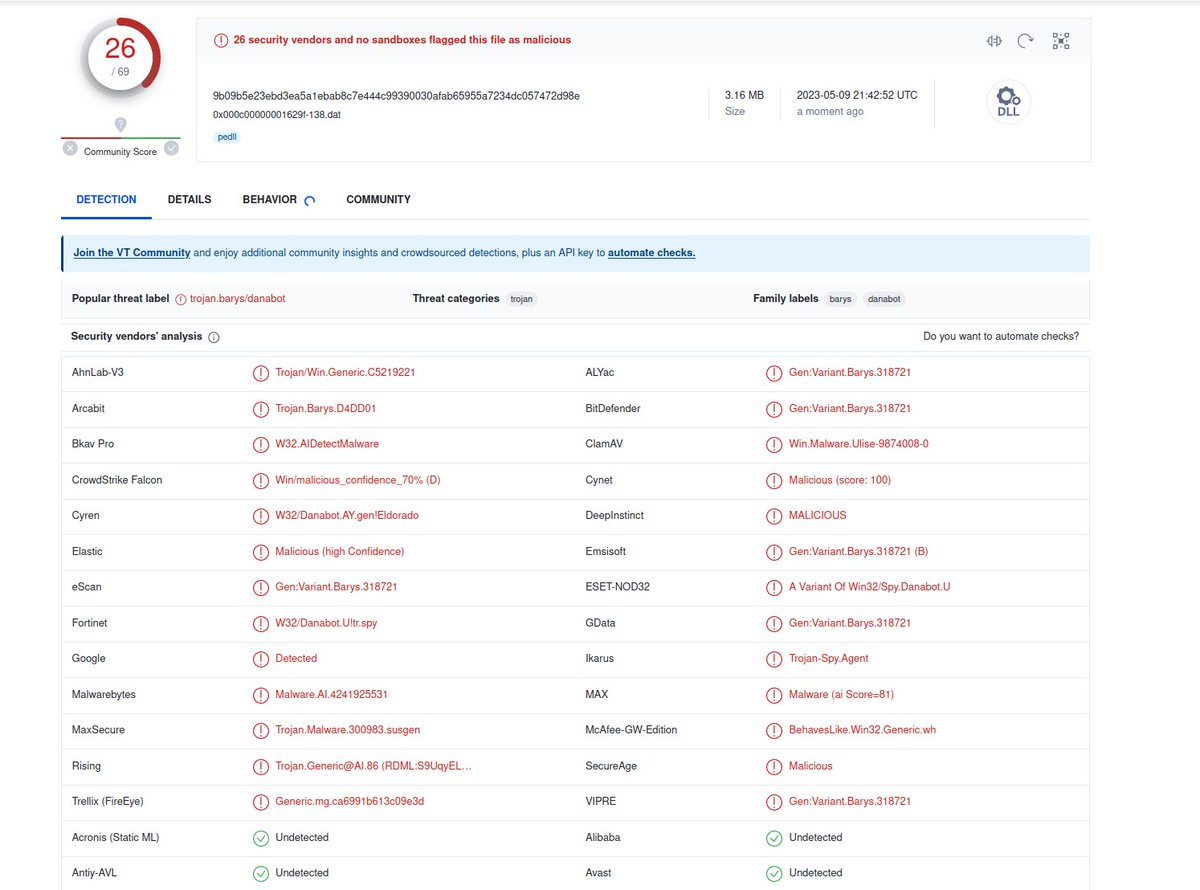Click the Alibaba undetected check icon
The width and height of the screenshot is (1200, 890).
point(773,838)
